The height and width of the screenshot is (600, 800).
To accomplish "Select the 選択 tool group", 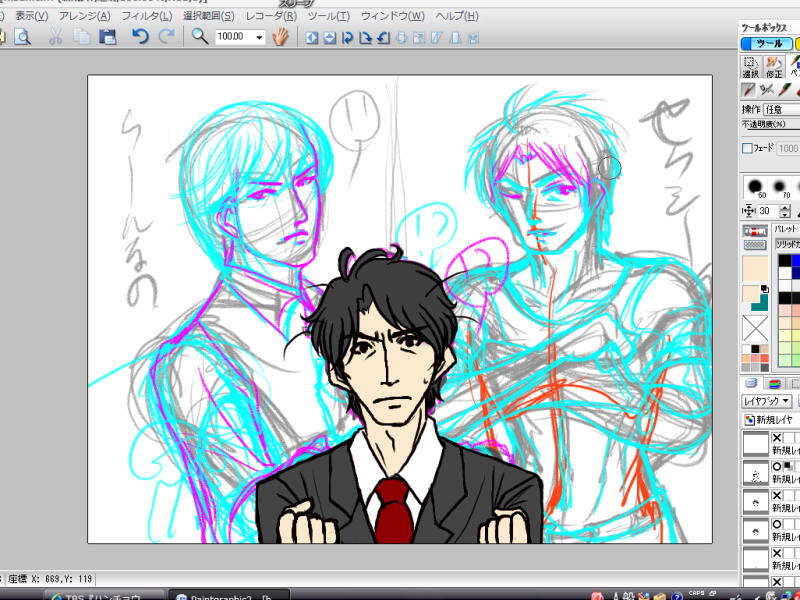I will click(x=750, y=67).
